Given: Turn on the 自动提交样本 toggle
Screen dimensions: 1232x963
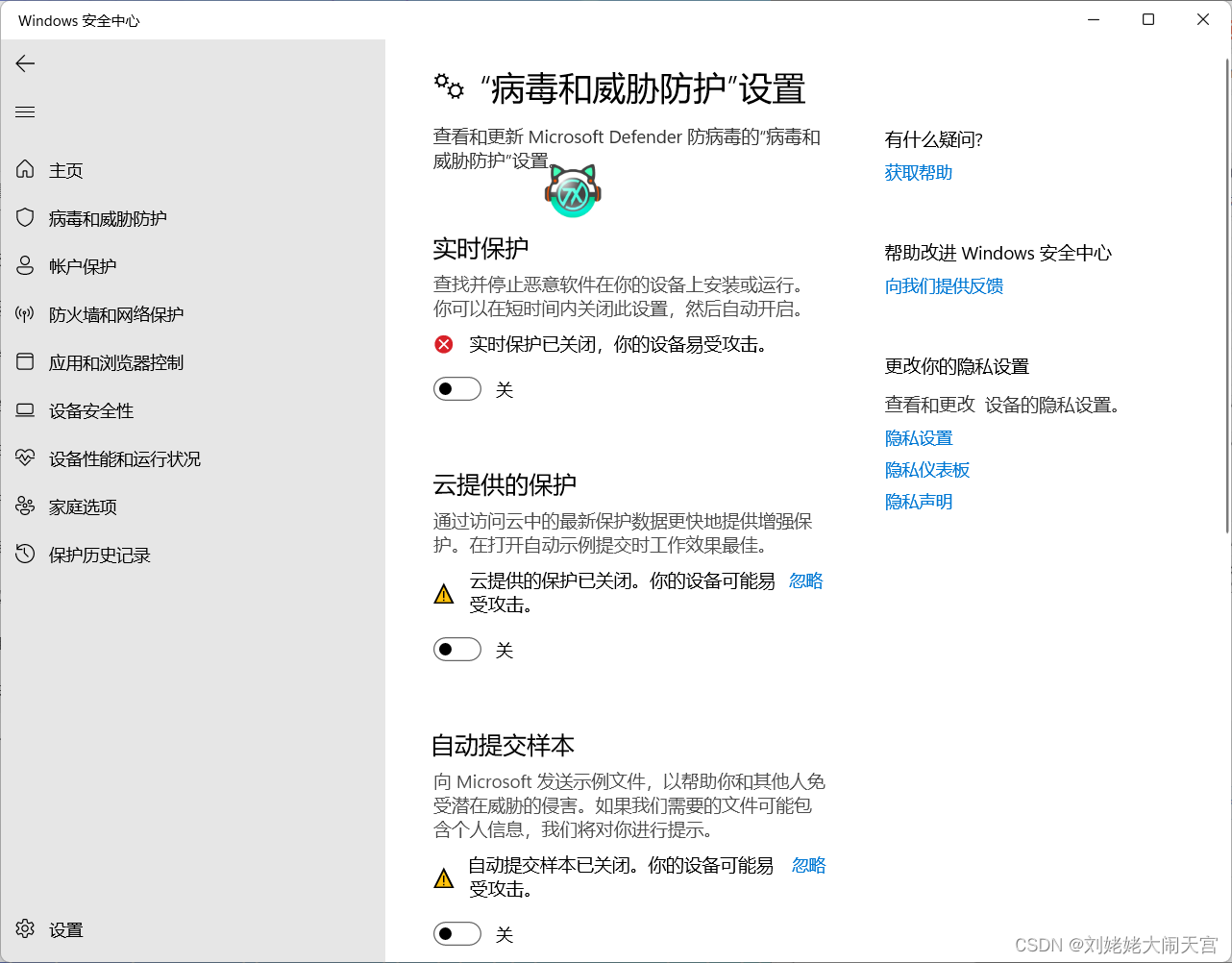Looking at the screenshot, I should pos(457,934).
